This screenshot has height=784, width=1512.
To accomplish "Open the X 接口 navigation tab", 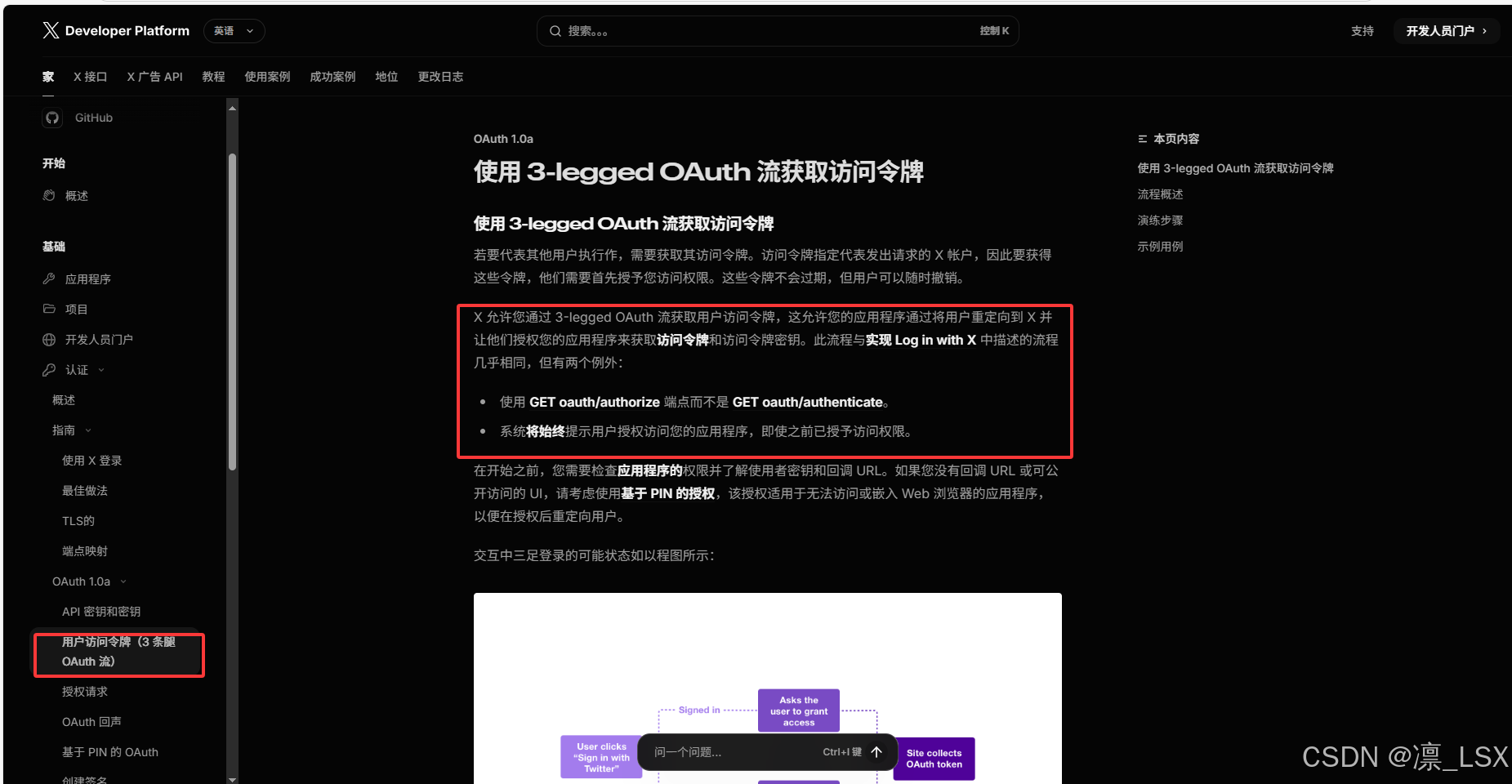I will click(90, 77).
